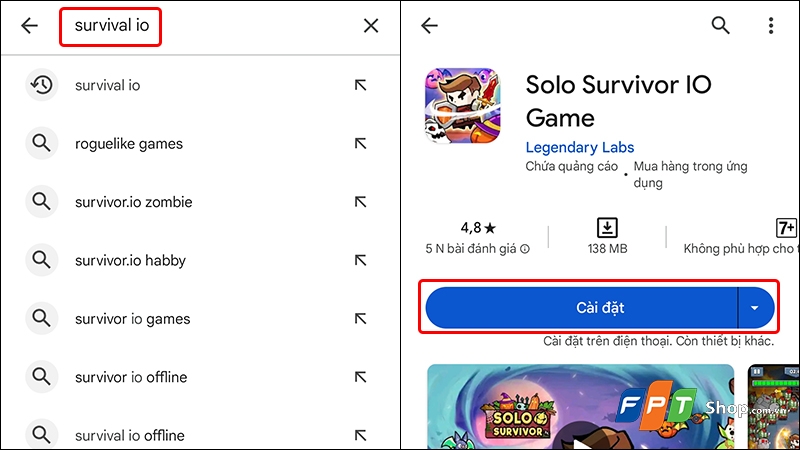
Task: Fill search with roguelike games arrow
Action: [x=361, y=143]
